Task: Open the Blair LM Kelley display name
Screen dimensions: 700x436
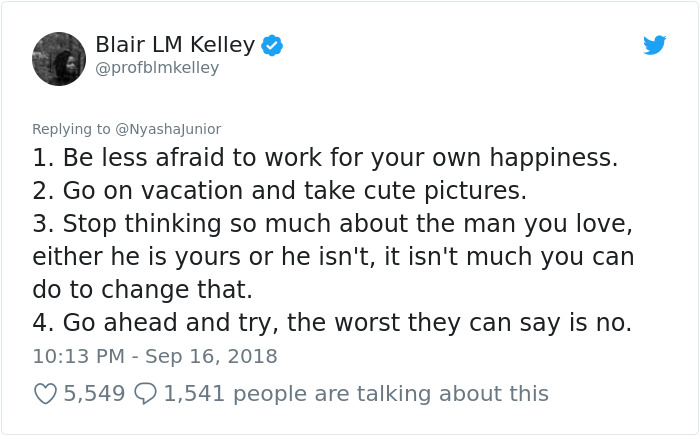Action: coord(175,45)
